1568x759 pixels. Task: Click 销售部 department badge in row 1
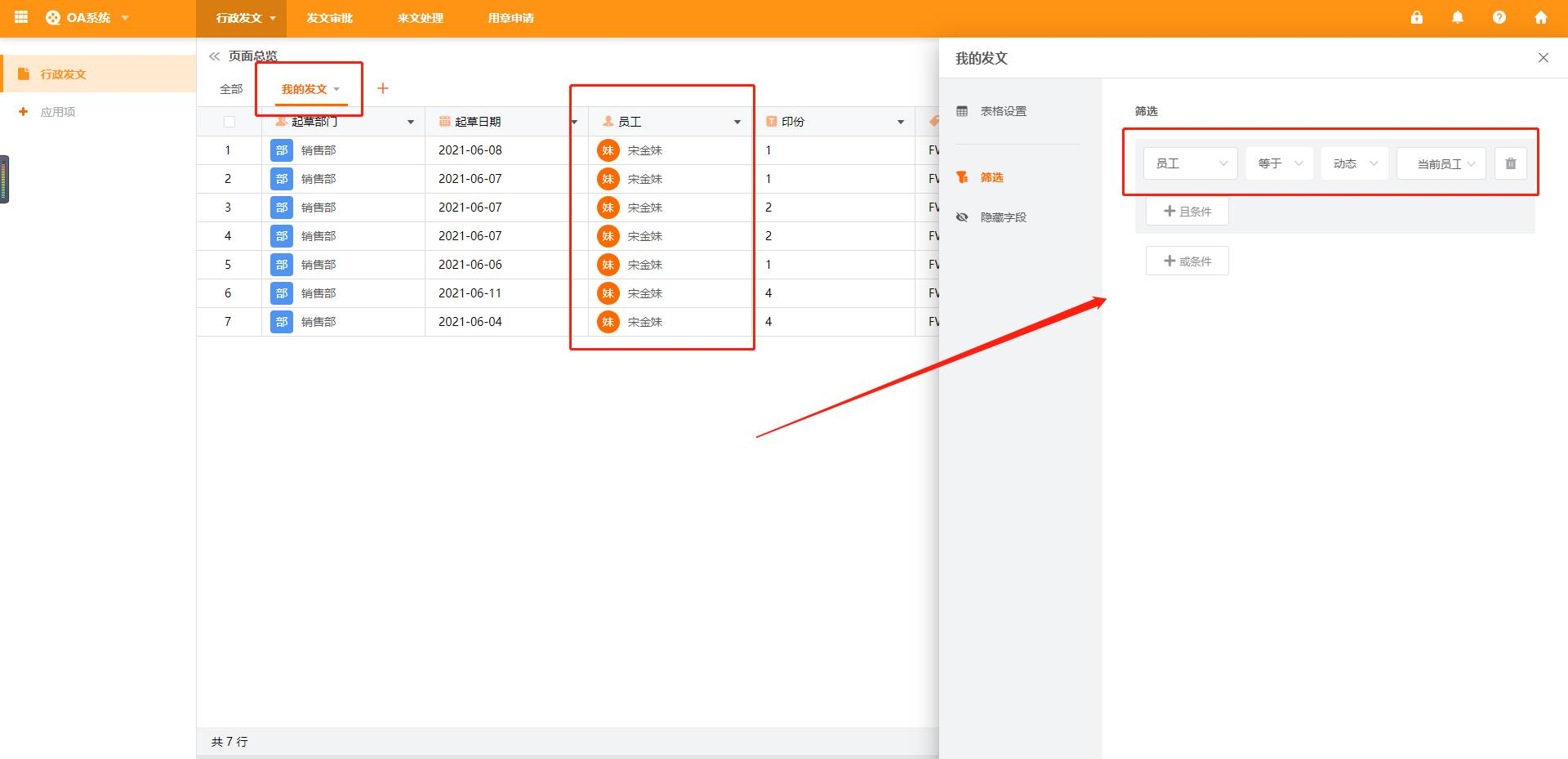pyautogui.click(x=282, y=150)
